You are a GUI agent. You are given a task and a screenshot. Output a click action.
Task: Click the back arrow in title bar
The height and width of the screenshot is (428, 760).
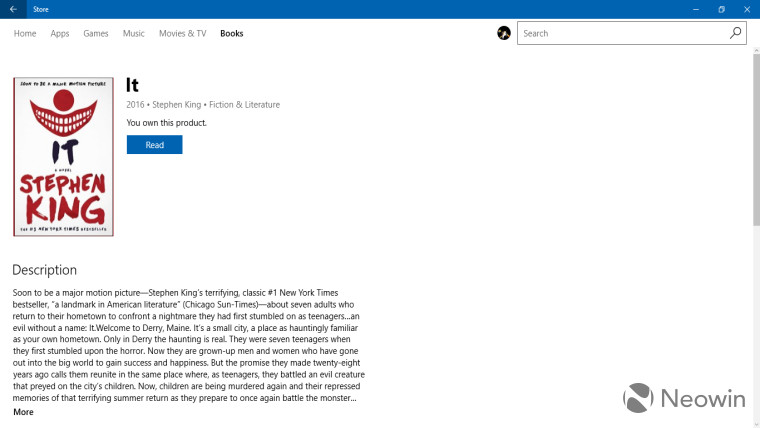(13, 9)
